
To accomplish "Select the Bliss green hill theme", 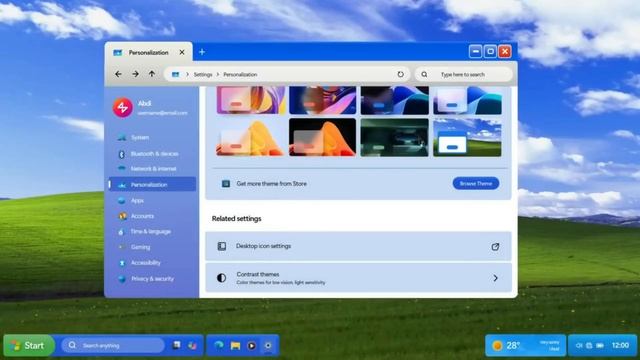I will [x=467, y=138].
